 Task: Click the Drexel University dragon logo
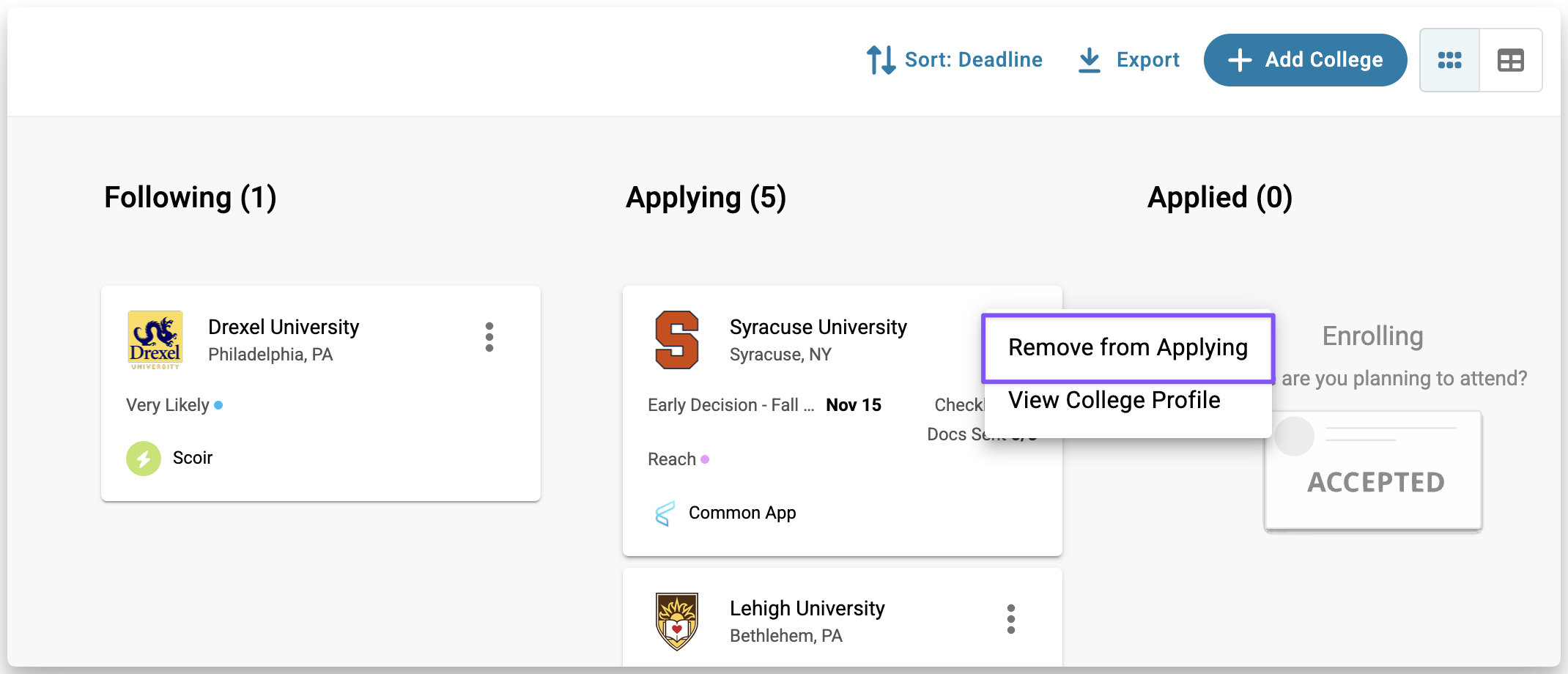pos(155,339)
